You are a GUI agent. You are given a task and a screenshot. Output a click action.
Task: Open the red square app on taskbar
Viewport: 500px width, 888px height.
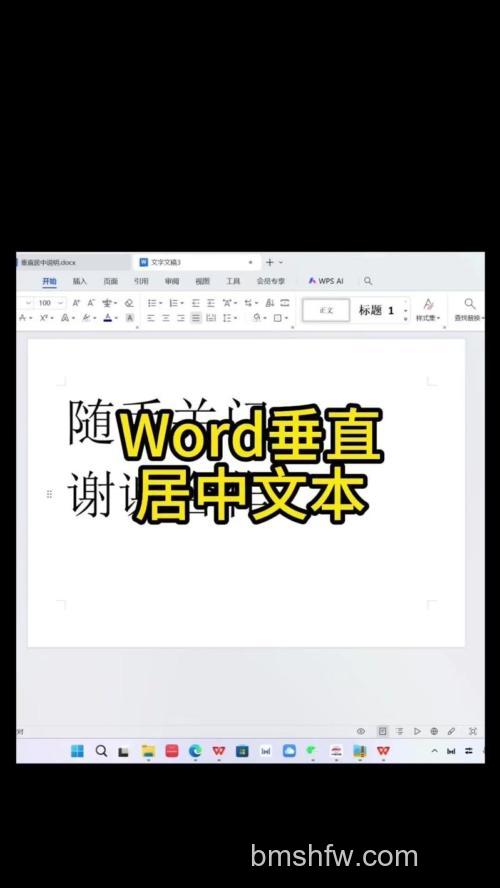tap(172, 751)
